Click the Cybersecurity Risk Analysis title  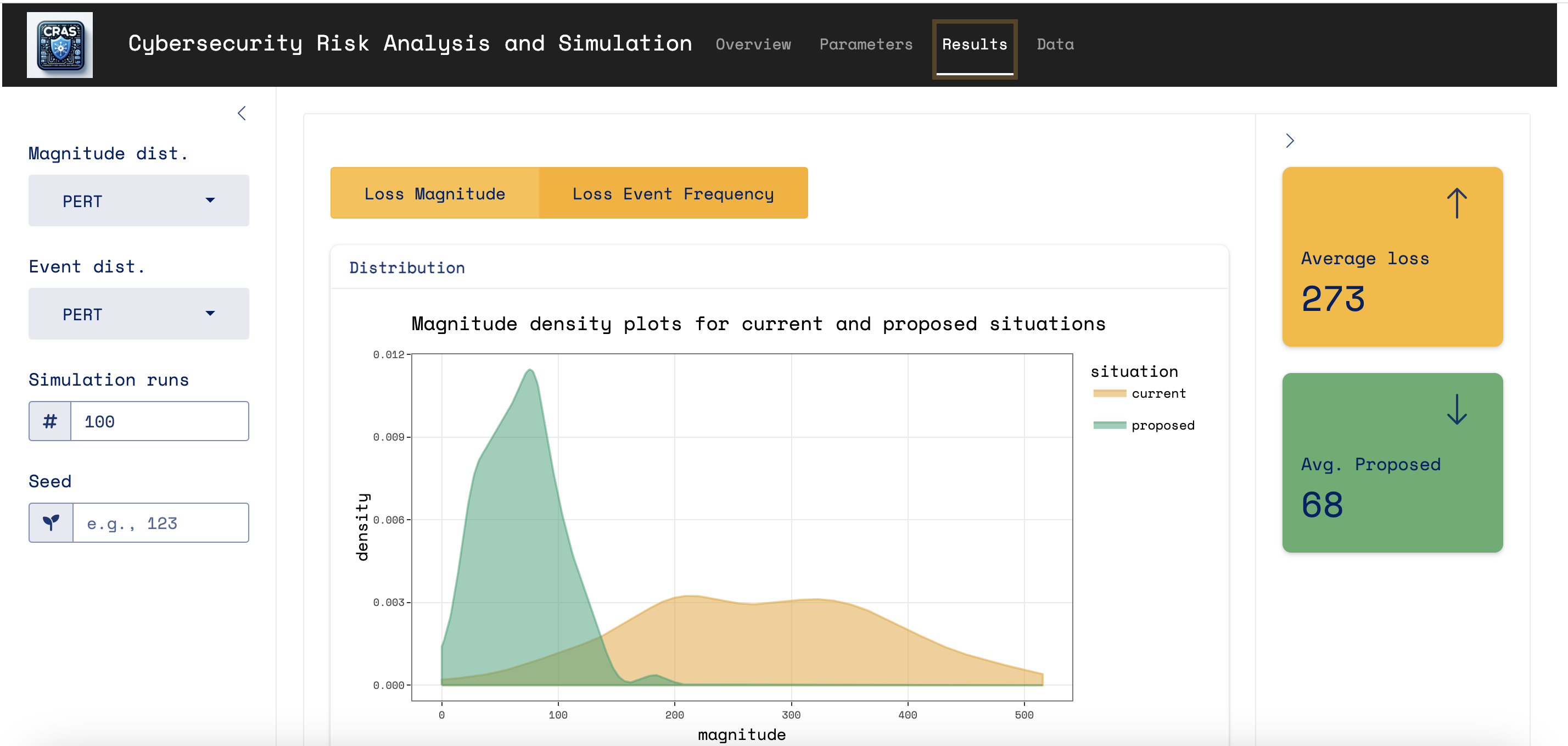pyautogui.click(x=410, y=43)
